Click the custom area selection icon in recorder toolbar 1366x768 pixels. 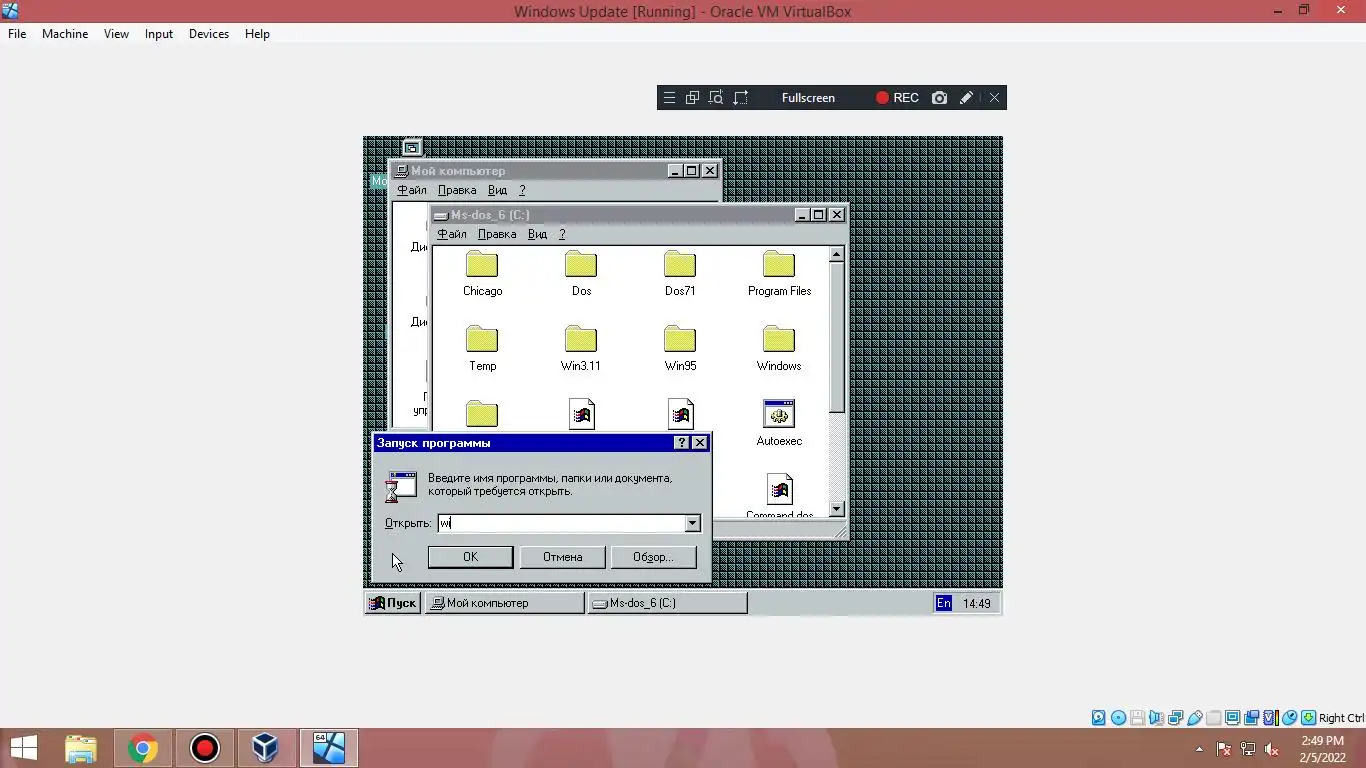click(741, 98)
